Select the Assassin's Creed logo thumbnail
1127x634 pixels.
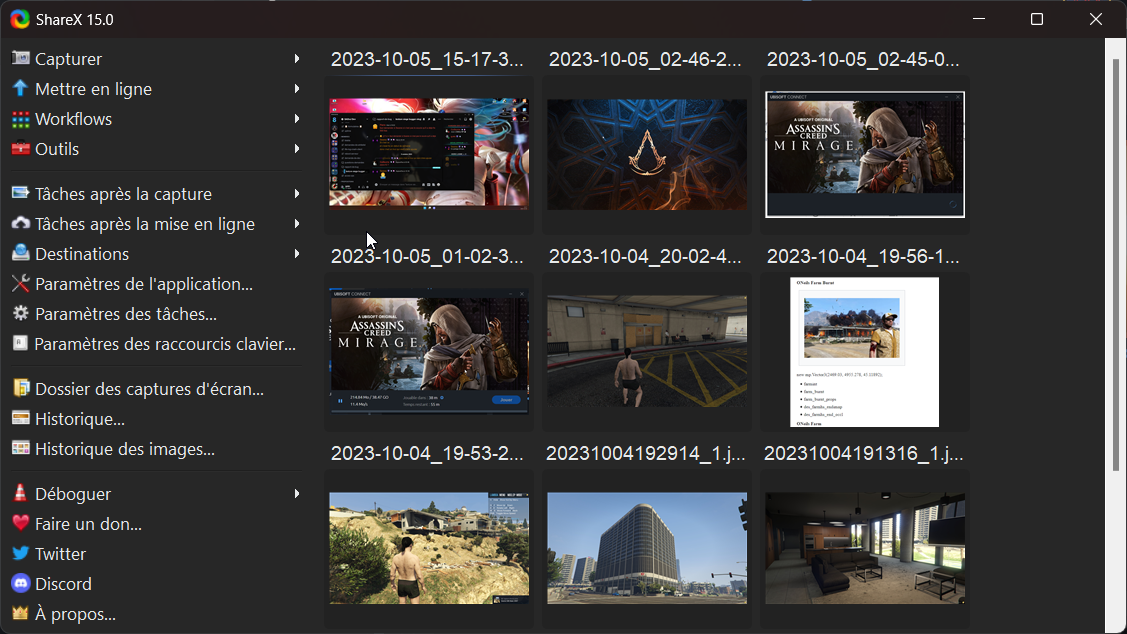pyautogui.click(x=647, y=154)
